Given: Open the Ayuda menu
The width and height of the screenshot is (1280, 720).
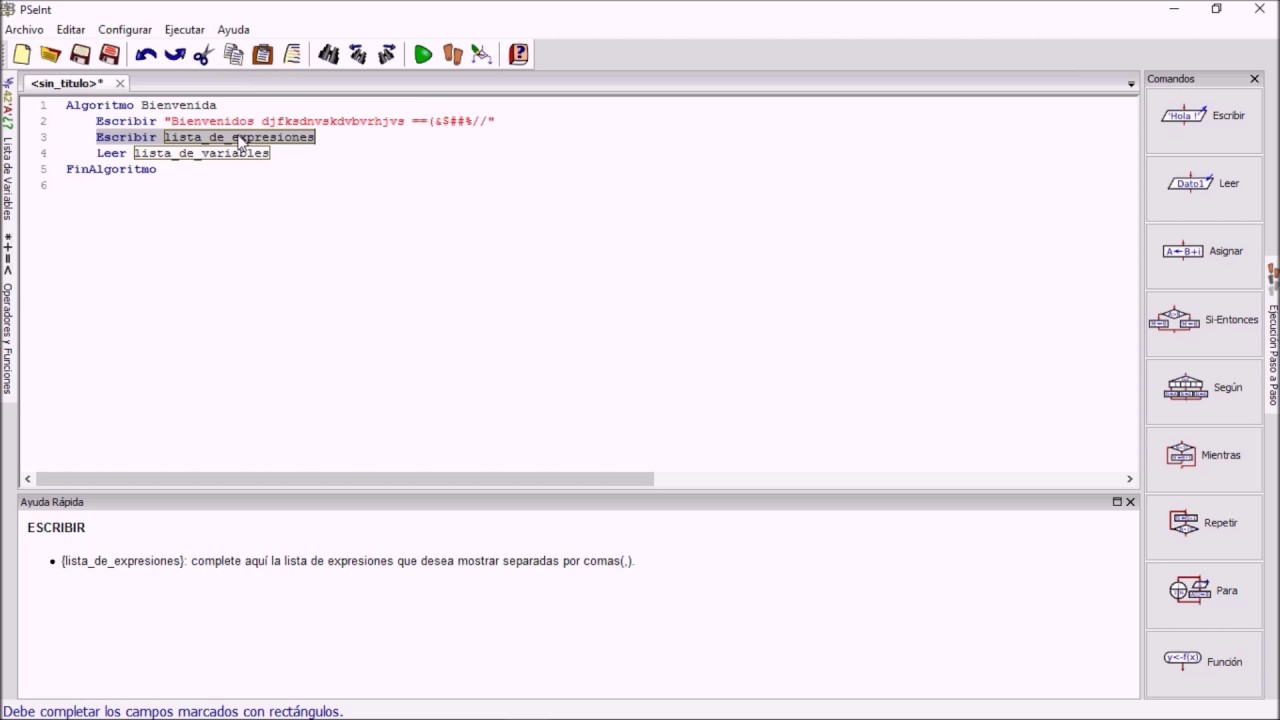Looking at the screenshot, I should 233,30.
